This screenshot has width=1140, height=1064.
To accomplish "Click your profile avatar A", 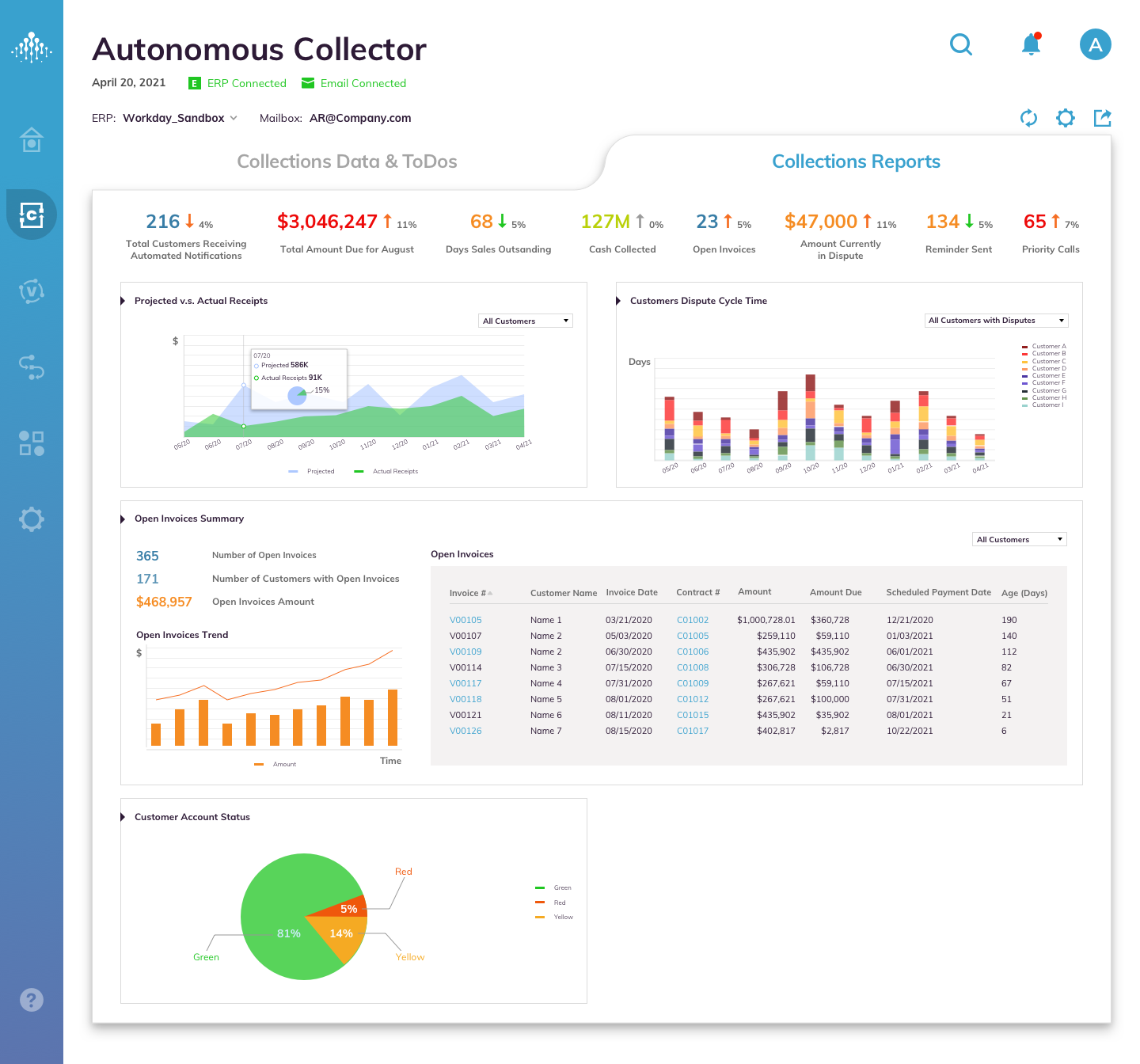I will click(1096, 45).
